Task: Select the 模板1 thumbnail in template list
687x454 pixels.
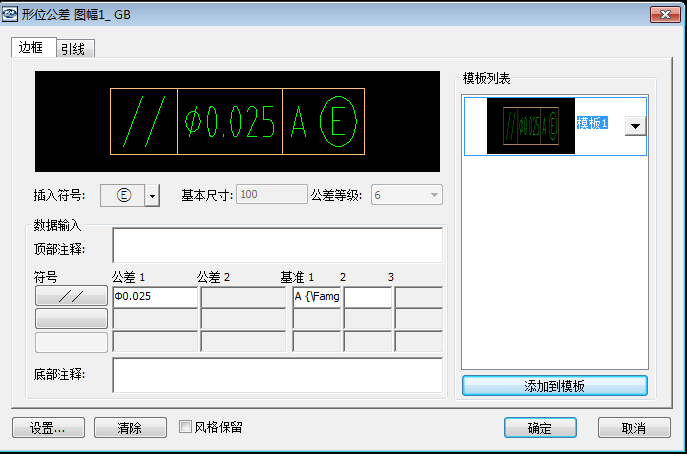Action: 531,126
